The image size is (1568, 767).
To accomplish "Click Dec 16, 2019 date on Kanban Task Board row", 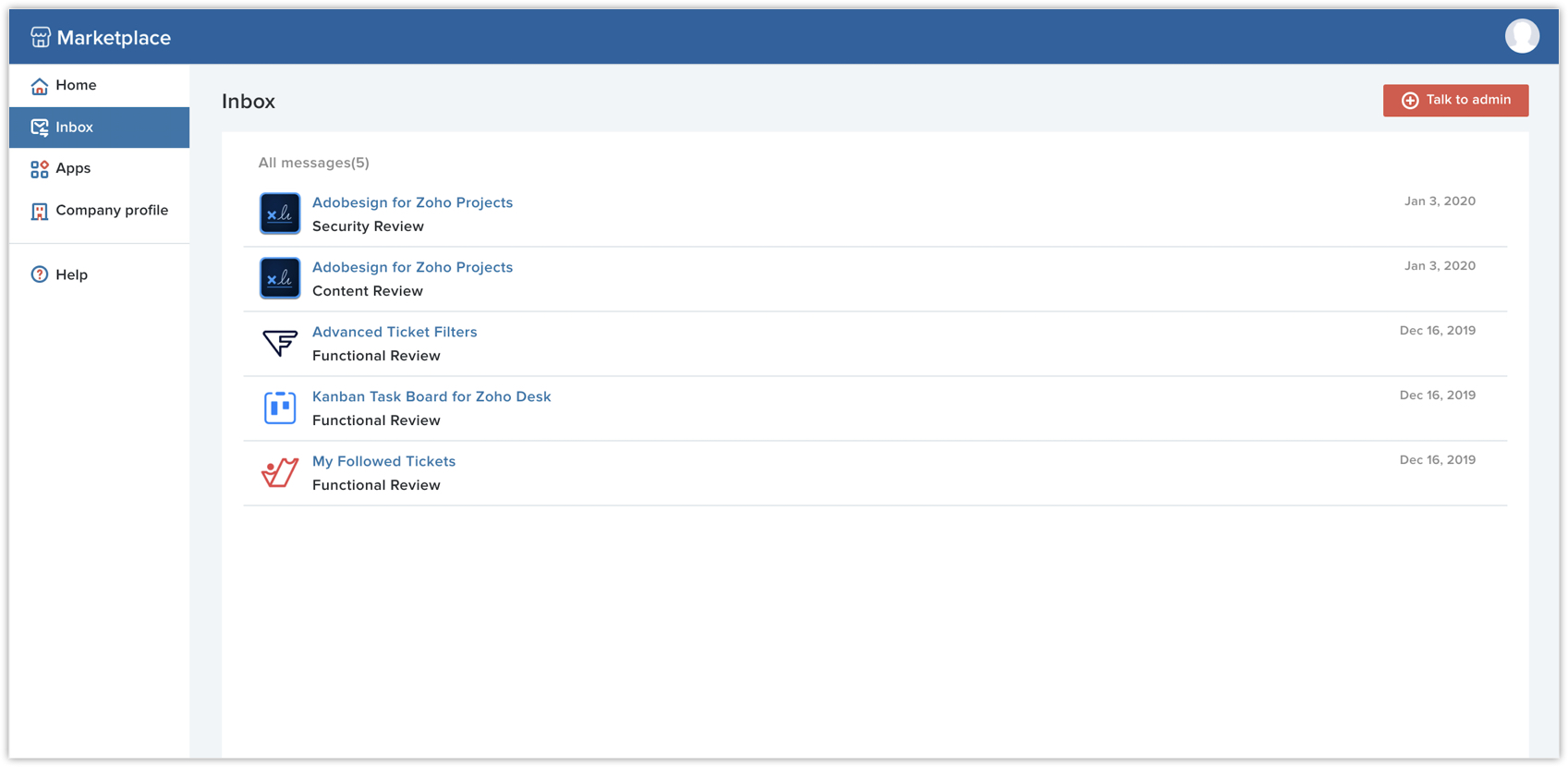I will pyautogui.click(x=1437, y=396).
